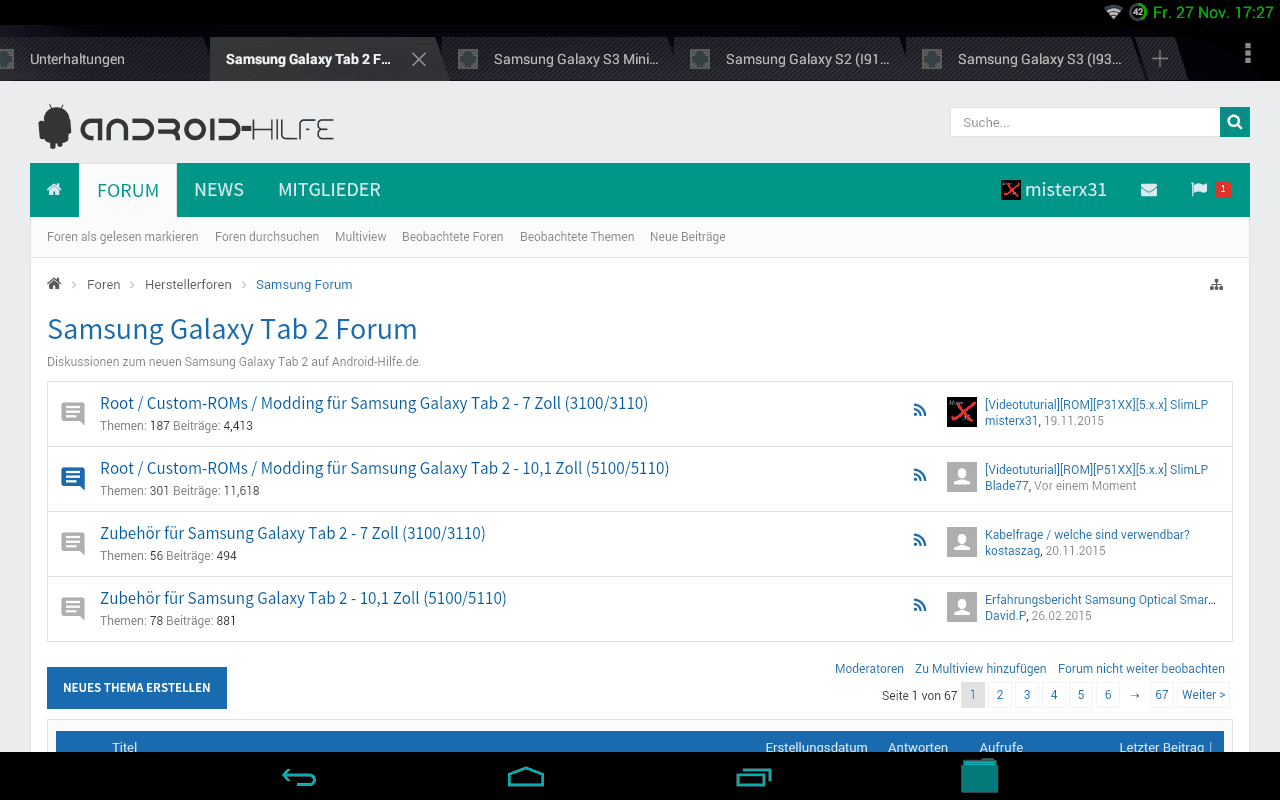Open Beobachtete Themen link
The width and height of the screenshot is (1280, 800).
coord(577,237)
